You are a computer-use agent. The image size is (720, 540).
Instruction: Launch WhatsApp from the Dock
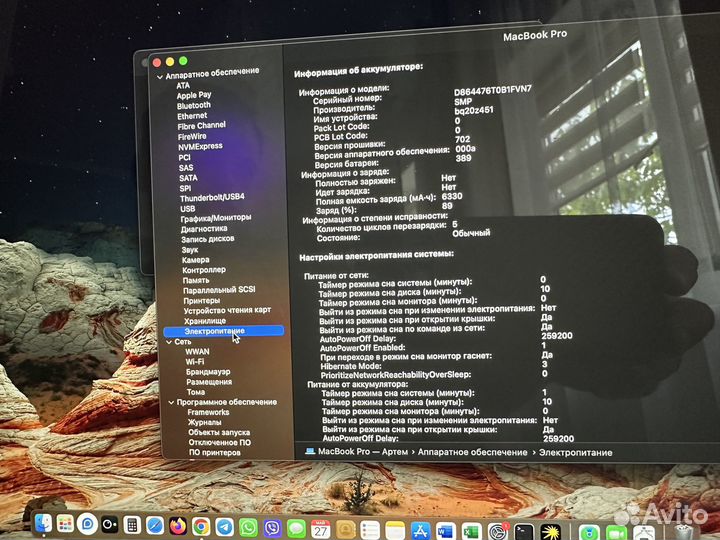[x=248, y=528]
